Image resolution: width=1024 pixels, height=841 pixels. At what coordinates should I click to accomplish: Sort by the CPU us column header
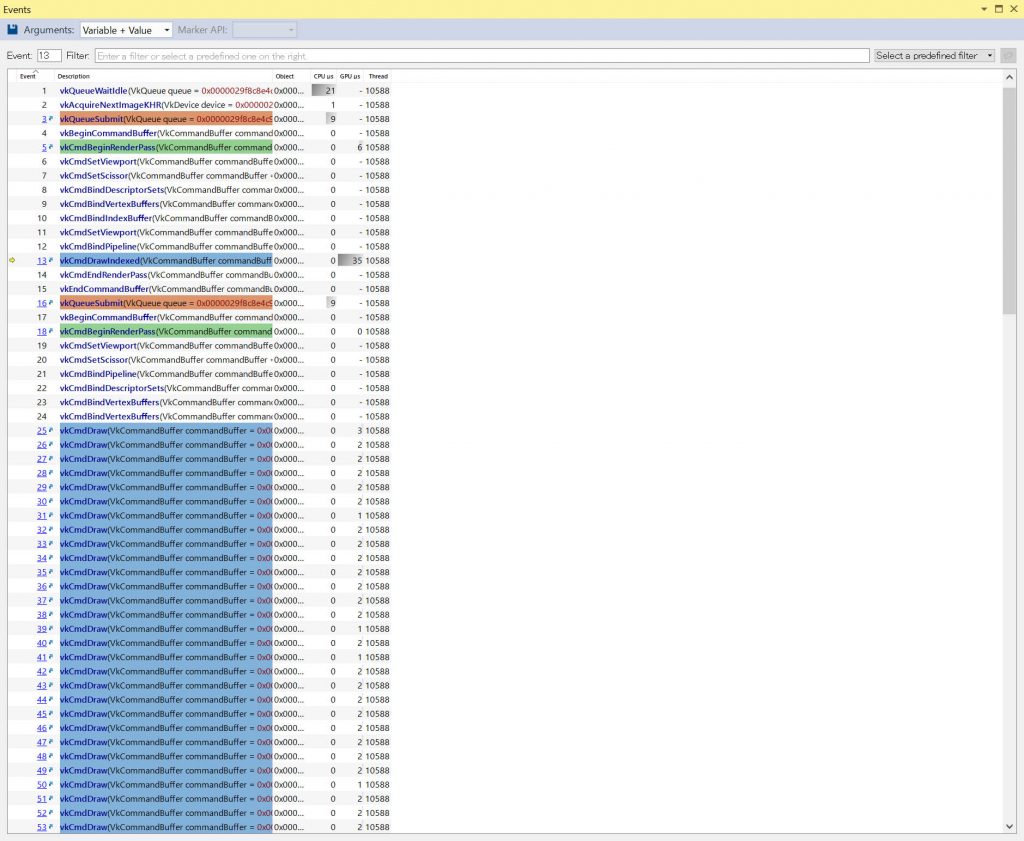coord(323,76)
